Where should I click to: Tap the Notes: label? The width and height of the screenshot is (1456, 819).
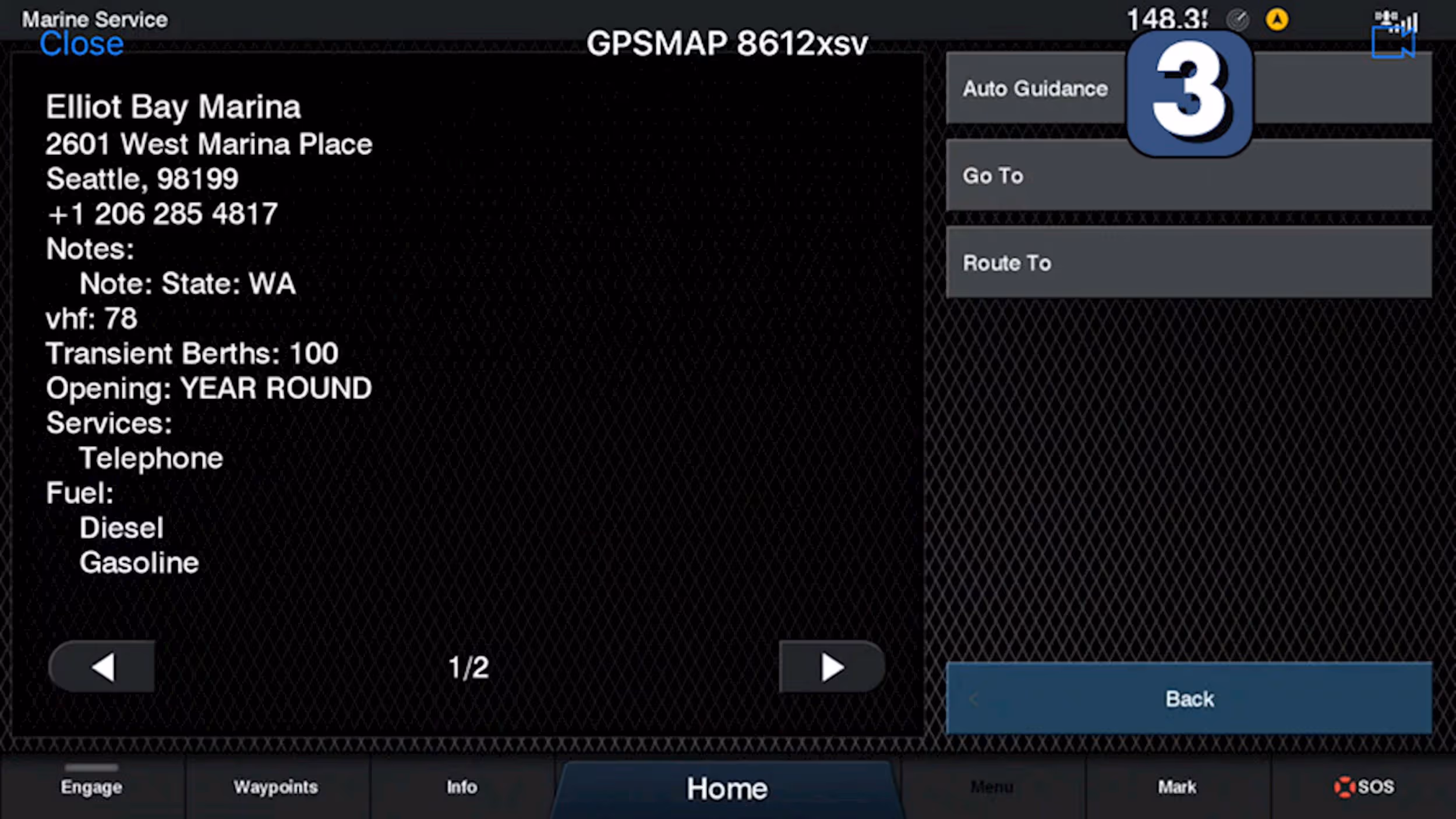coord(90,249)
